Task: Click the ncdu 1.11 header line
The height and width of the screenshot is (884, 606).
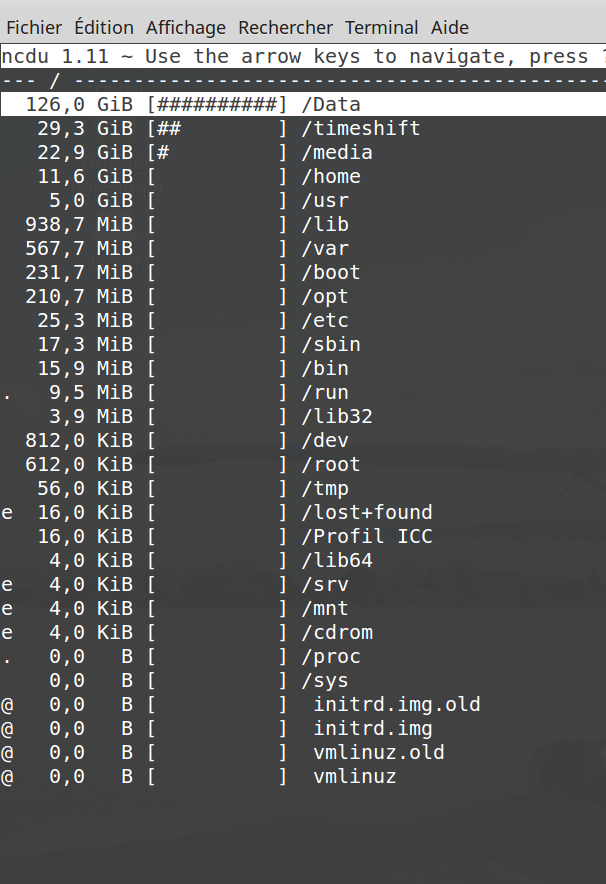Action: click(x=303, y=56)
